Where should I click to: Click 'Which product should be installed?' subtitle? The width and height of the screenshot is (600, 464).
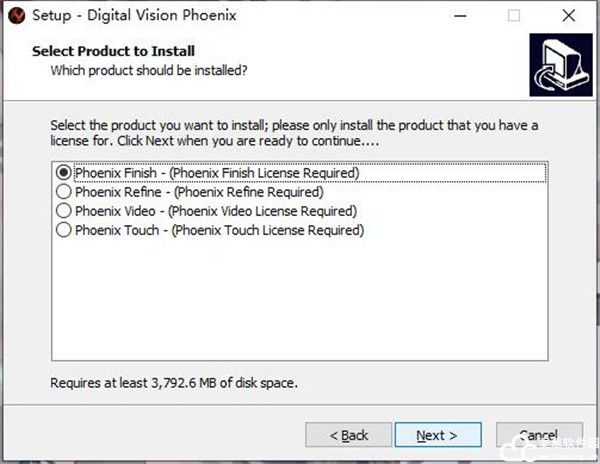[149, 70]
